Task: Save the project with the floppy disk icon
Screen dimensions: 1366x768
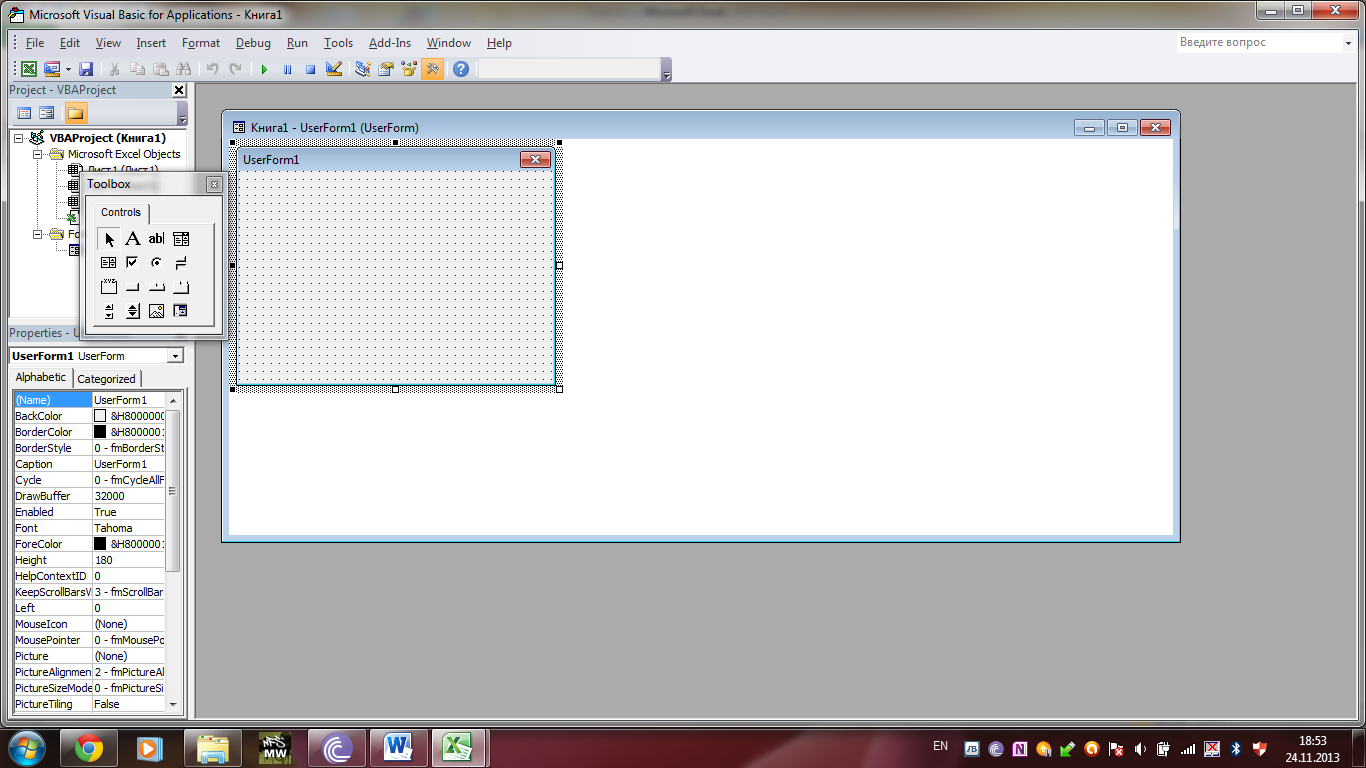Action: [86, 69]
